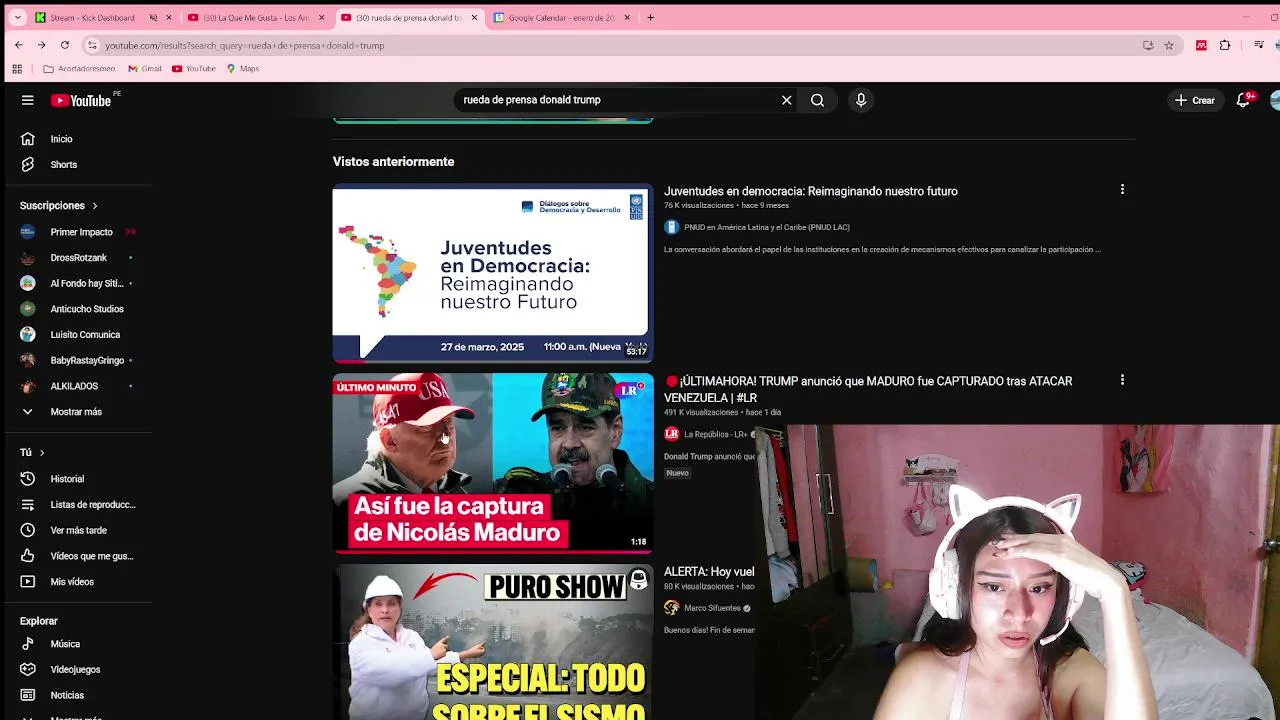Open Videojuegos under Explorar

click(x=76, y=670)
